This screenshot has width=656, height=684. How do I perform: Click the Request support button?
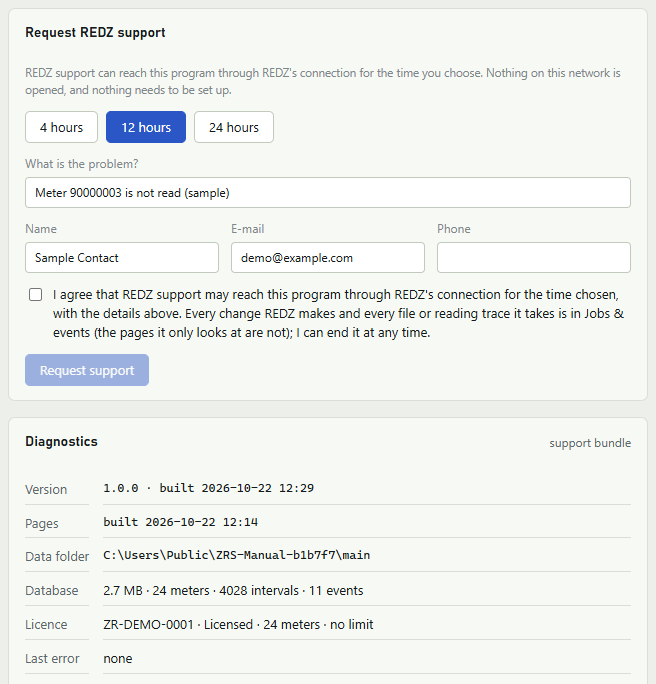coord(87,370)
